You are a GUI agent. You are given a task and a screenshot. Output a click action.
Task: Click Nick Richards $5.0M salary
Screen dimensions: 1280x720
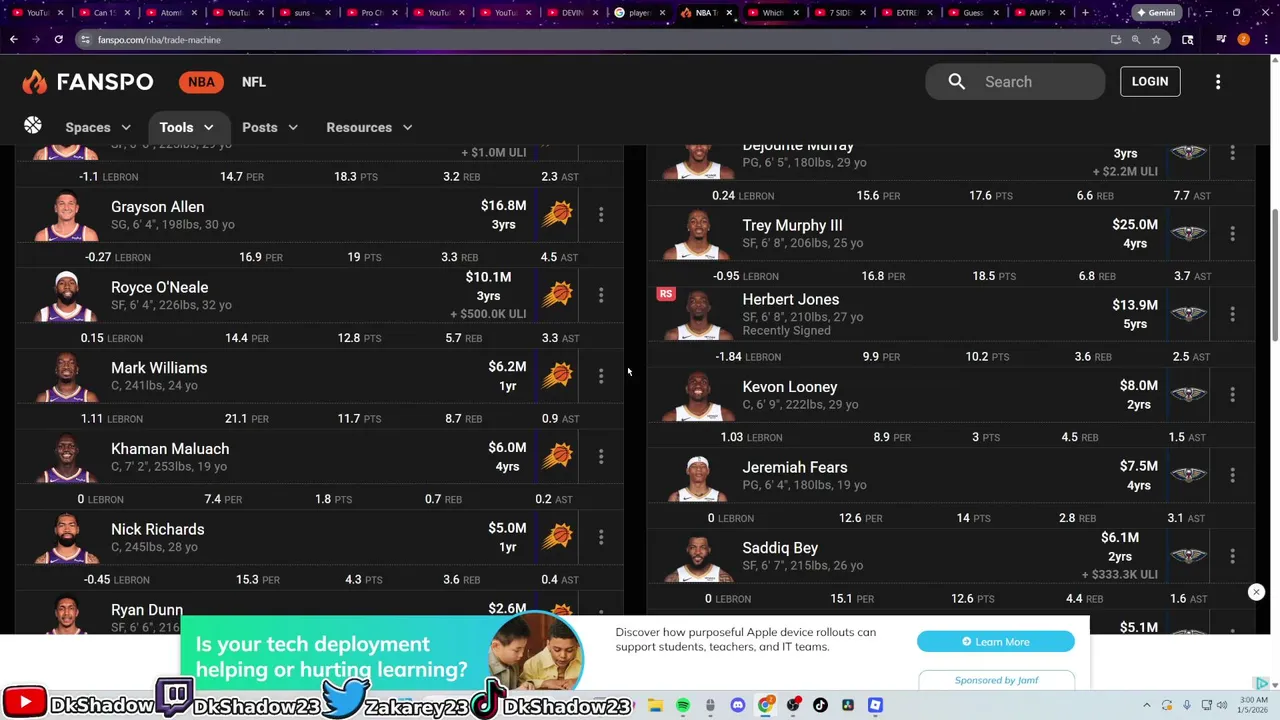507,528
